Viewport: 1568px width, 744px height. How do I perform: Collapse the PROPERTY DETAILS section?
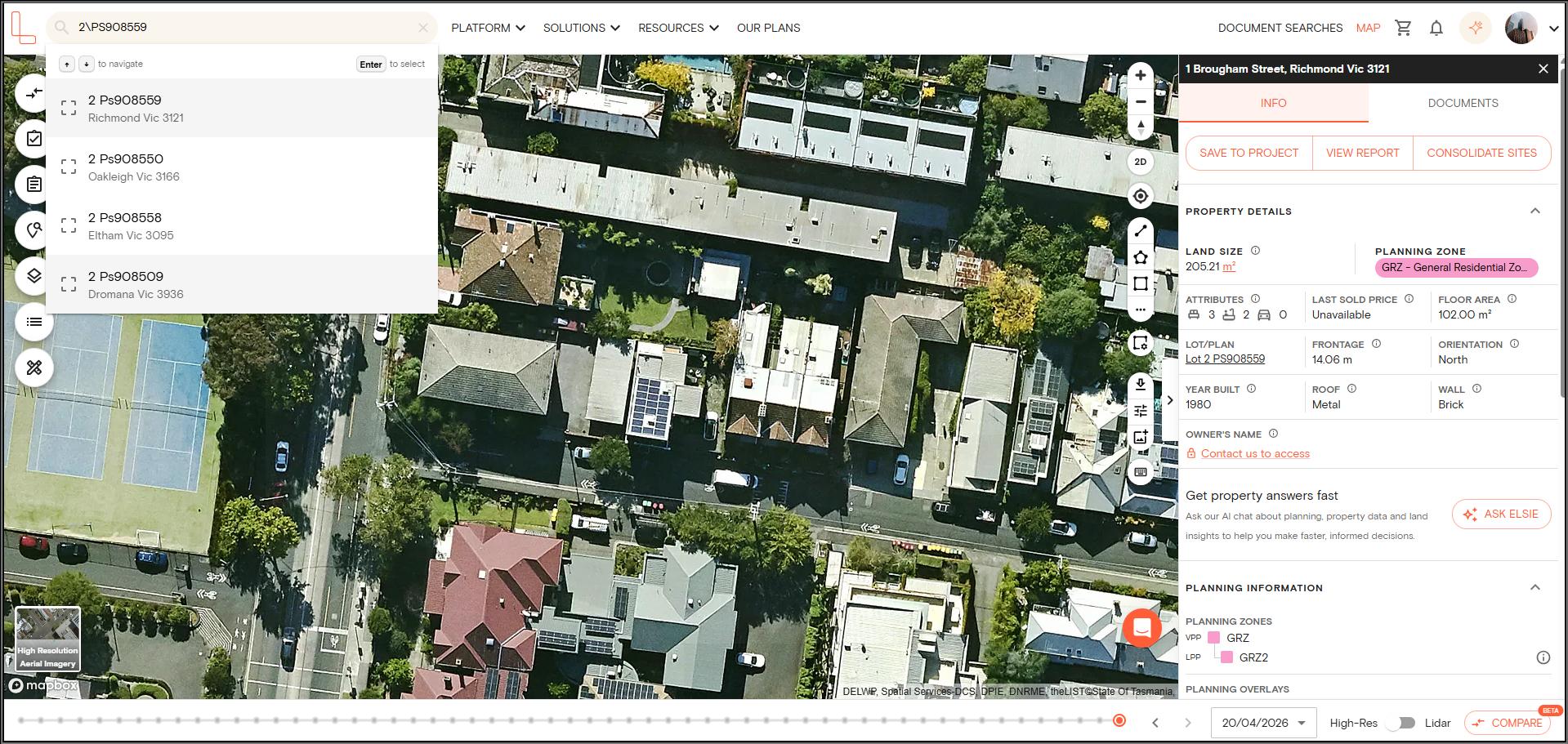(1534, 211)
